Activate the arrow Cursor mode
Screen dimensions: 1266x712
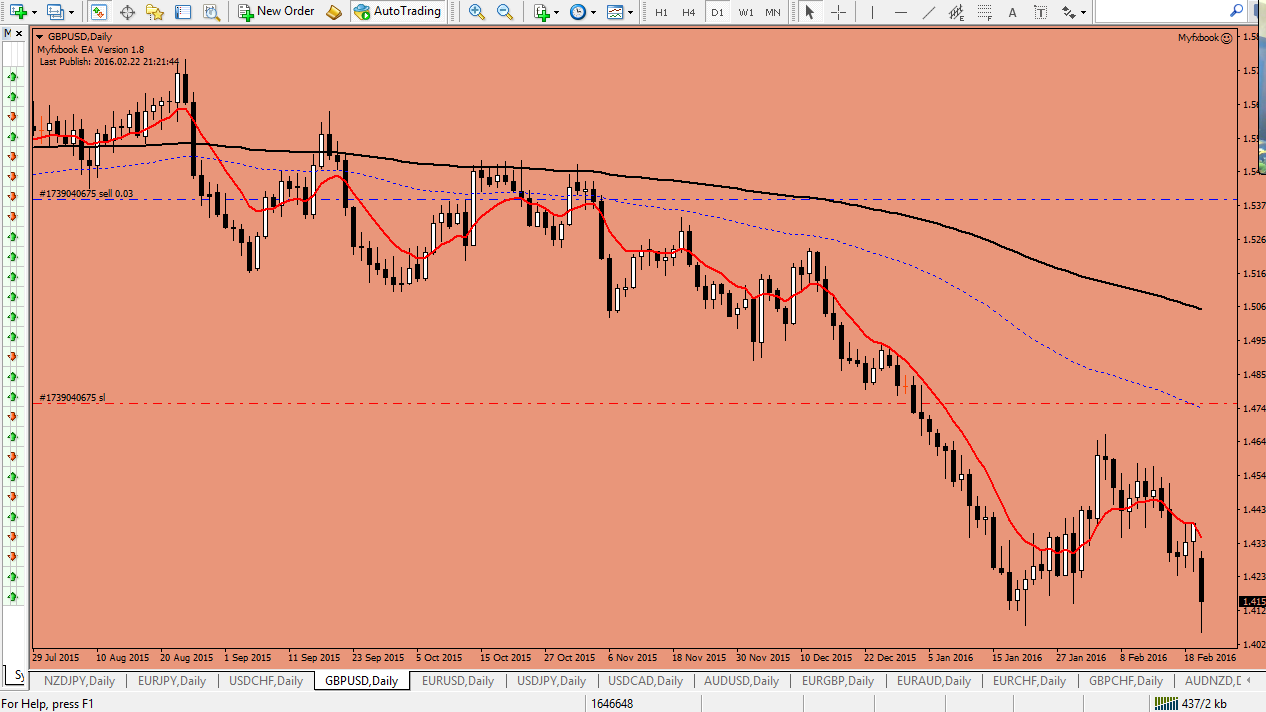click(810, 12)
